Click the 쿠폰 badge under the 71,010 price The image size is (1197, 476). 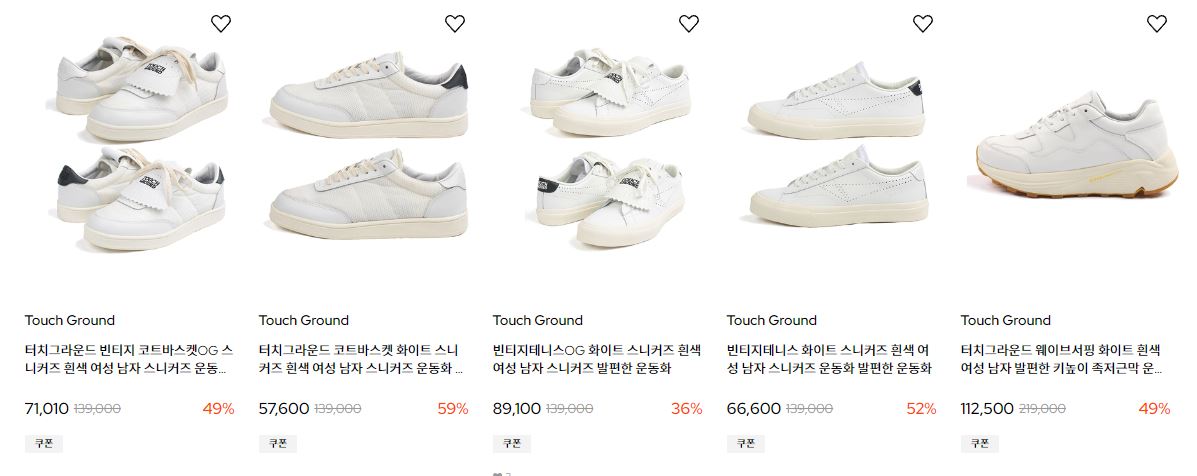[x=44, y=443]
